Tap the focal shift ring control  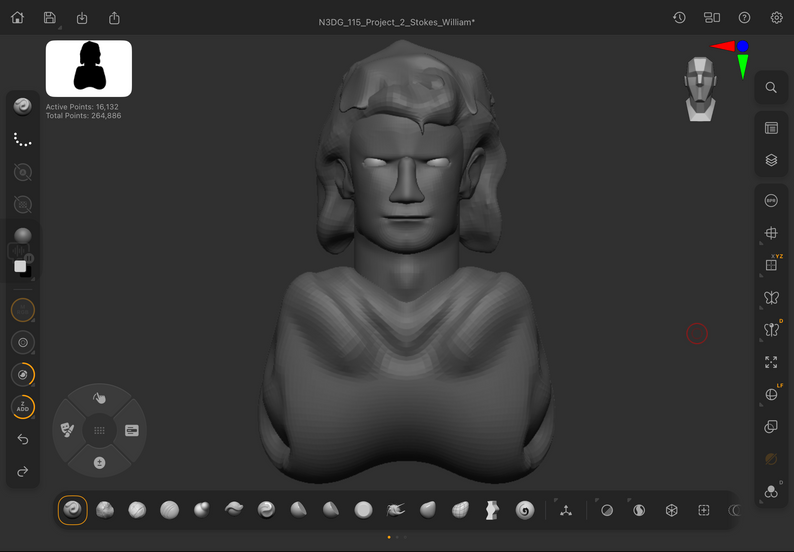[23, 342]
